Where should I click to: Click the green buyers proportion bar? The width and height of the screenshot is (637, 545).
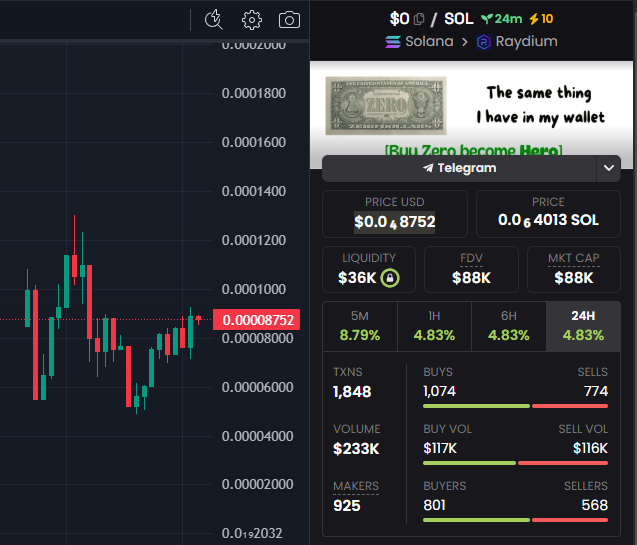476,520
